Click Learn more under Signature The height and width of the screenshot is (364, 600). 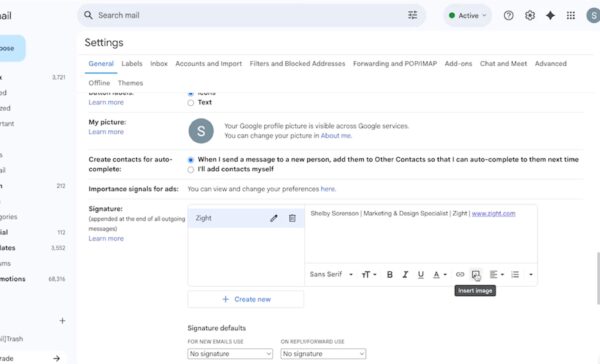click(106, 238)
